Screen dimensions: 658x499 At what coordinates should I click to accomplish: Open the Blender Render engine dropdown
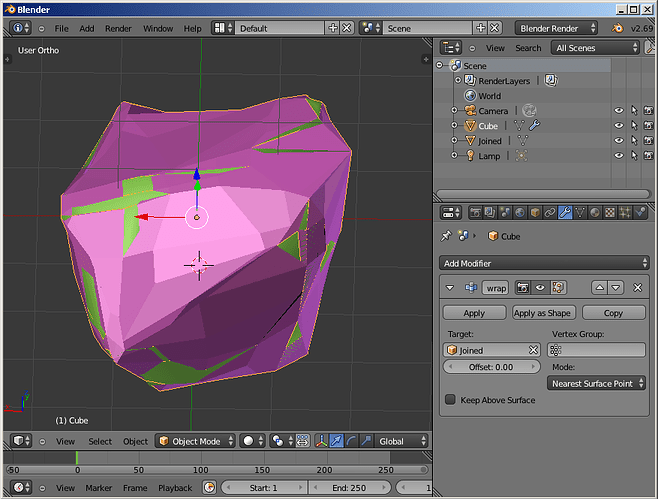pos(556,28)
